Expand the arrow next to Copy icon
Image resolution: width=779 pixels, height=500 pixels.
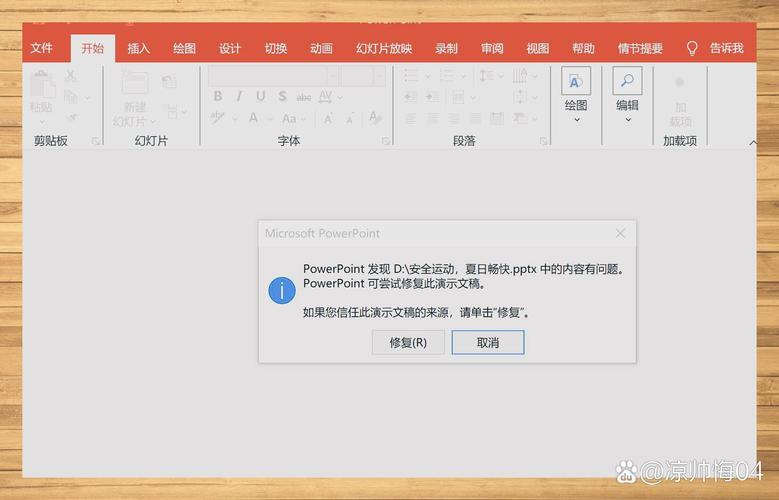(x=87, y=97)
